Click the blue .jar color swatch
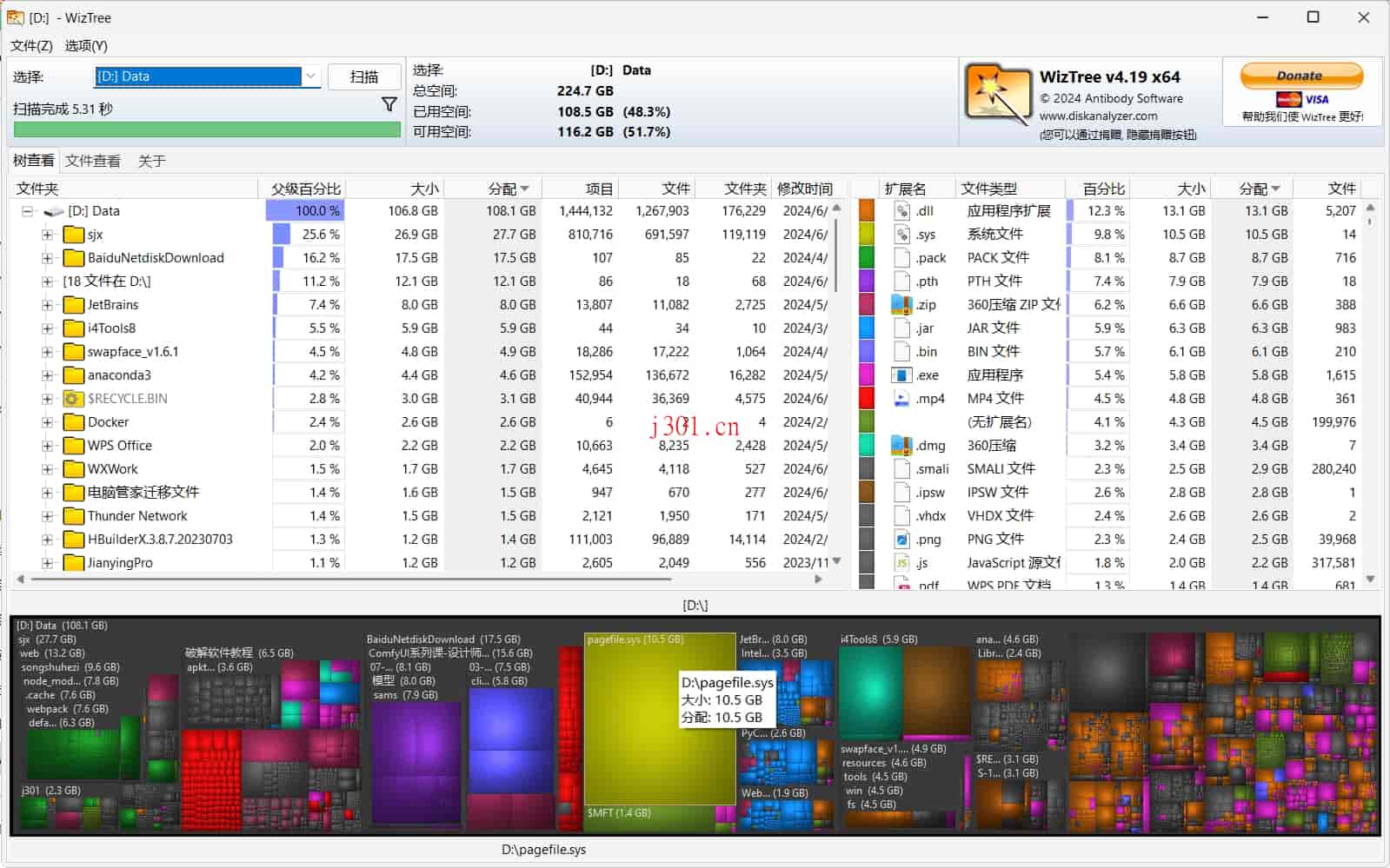1390x868 pixels. click(867, 328)
